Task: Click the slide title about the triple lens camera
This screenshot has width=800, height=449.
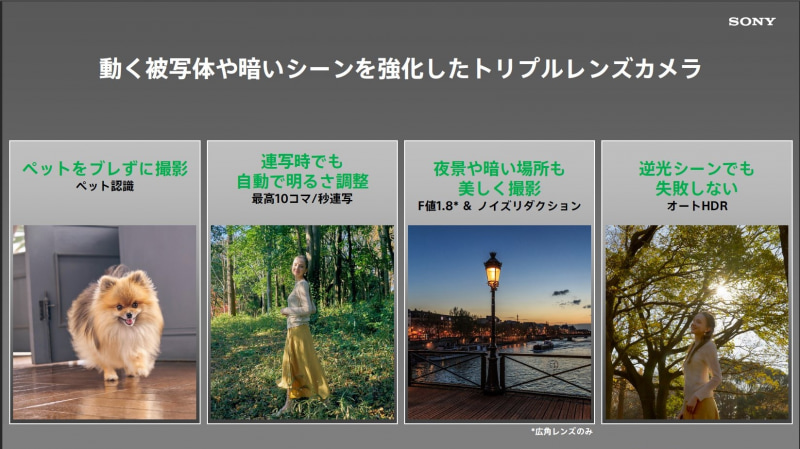Action: (x=400, y=69)
